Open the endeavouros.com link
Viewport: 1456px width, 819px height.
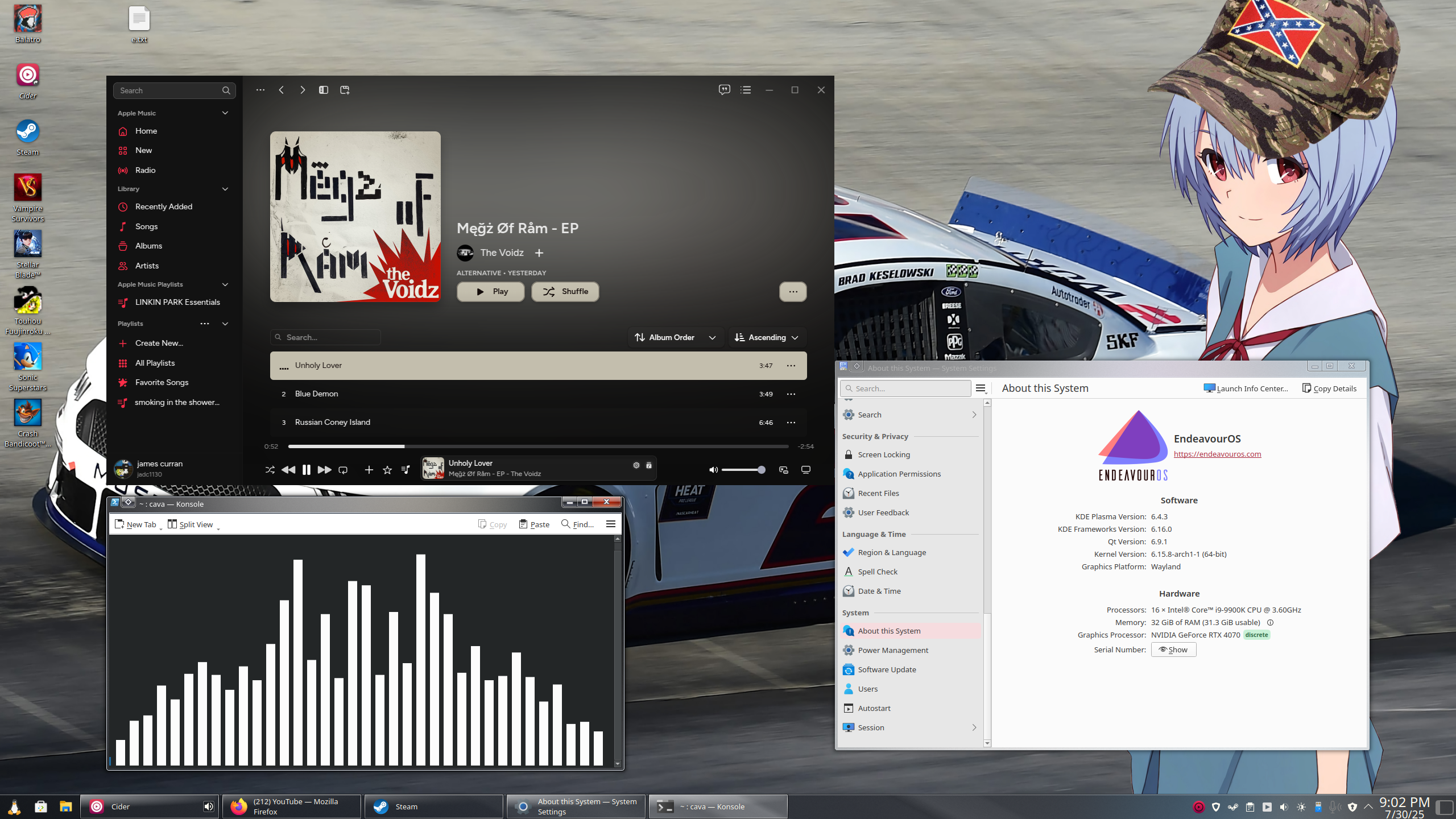[x=1217, y=454]
